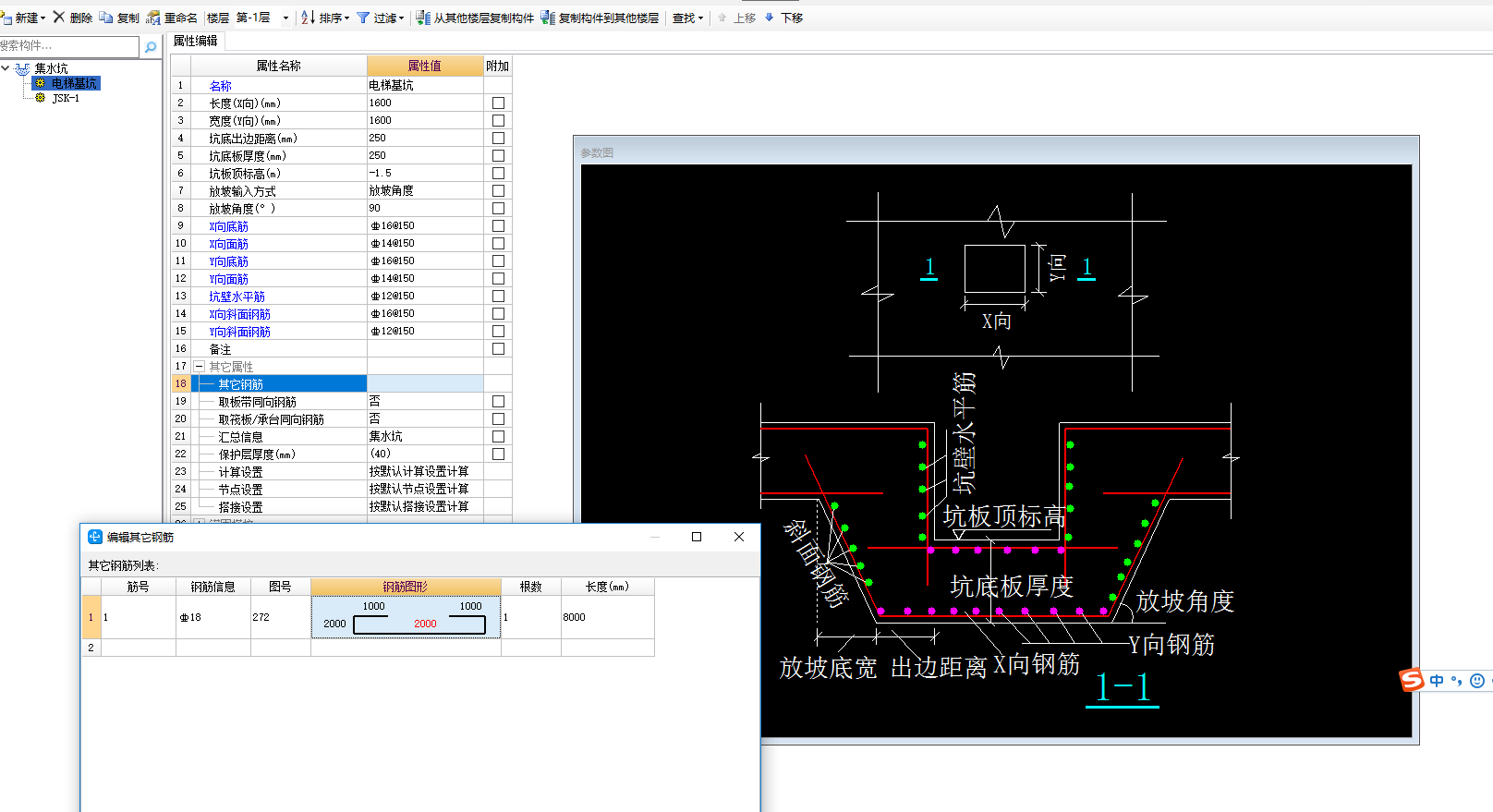This screenshot has height=812, width=1493.
Task: Select JSK-1 in component tree
Action: (66, 98)
